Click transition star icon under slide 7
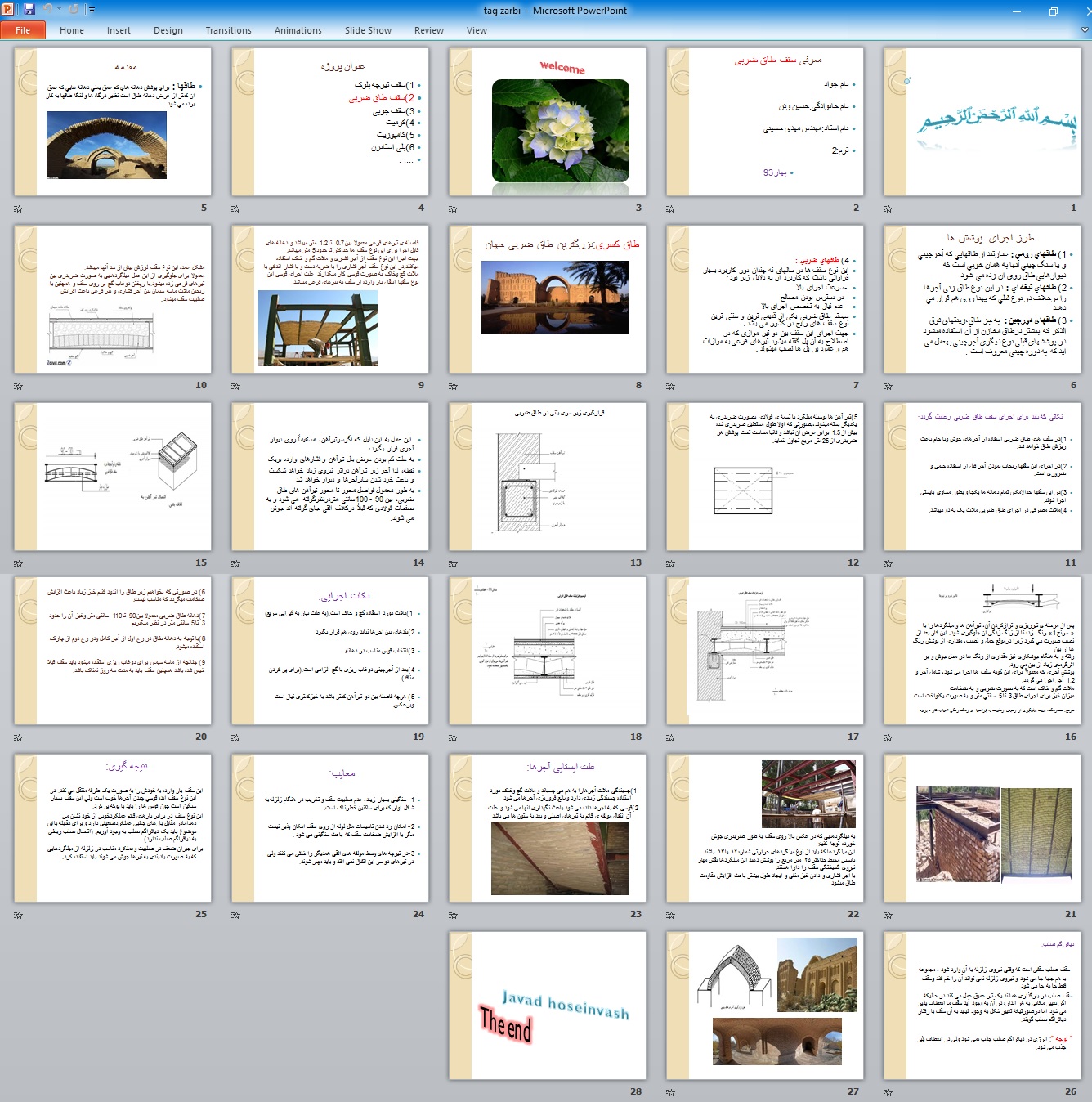 tap(670, 387)
